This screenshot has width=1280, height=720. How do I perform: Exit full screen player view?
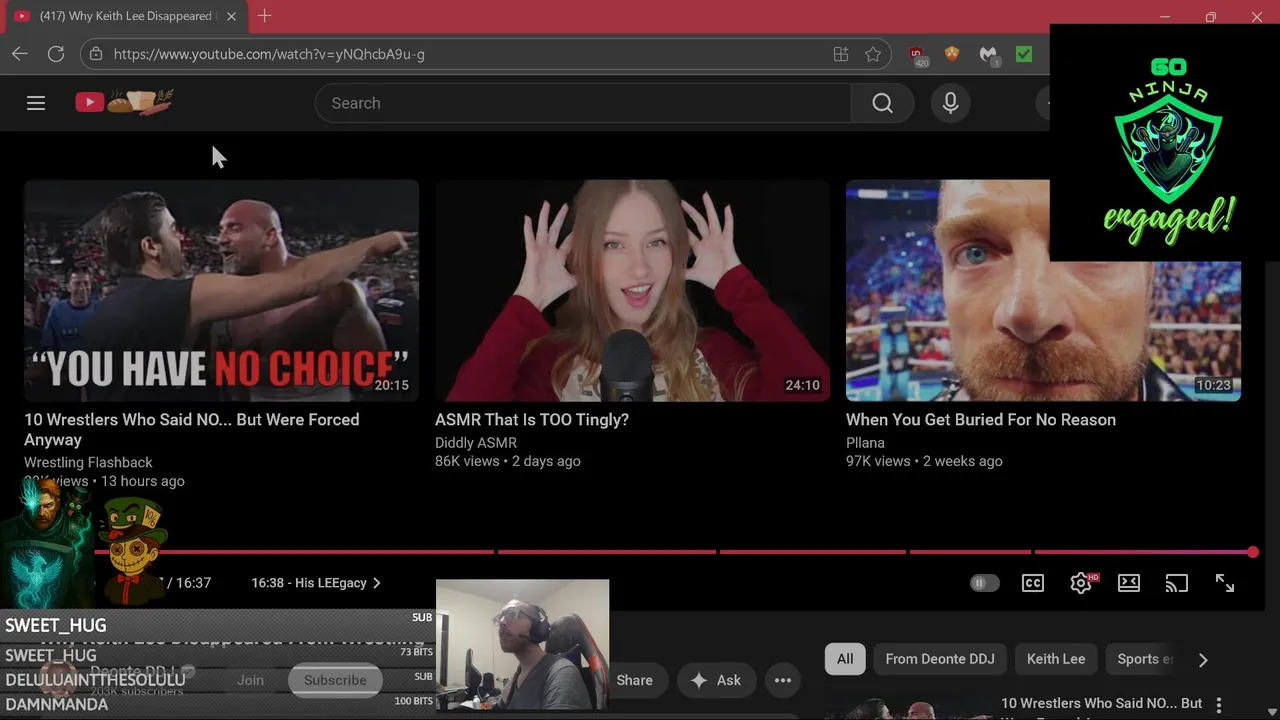1225,583
